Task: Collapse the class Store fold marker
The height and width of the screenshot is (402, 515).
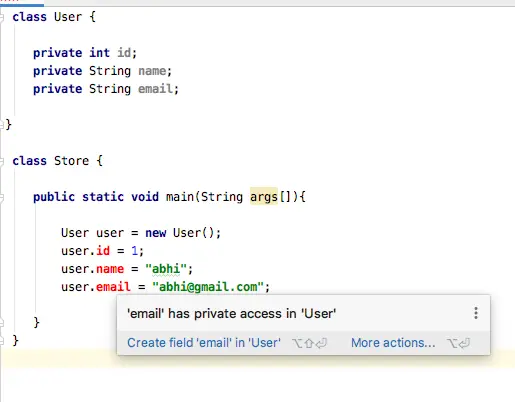Action: coord(2,161)
